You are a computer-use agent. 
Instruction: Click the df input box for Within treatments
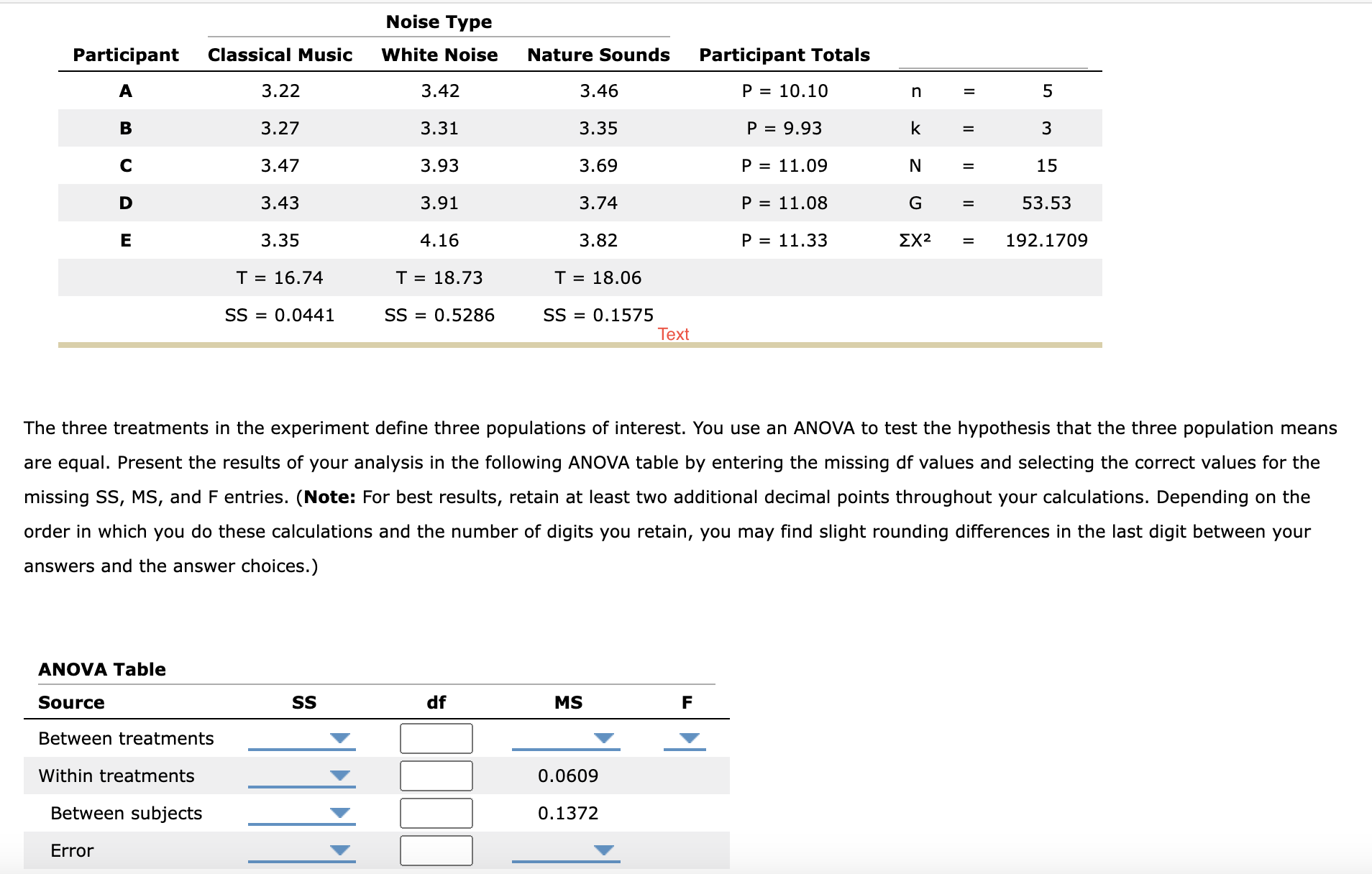pos(436,776)
